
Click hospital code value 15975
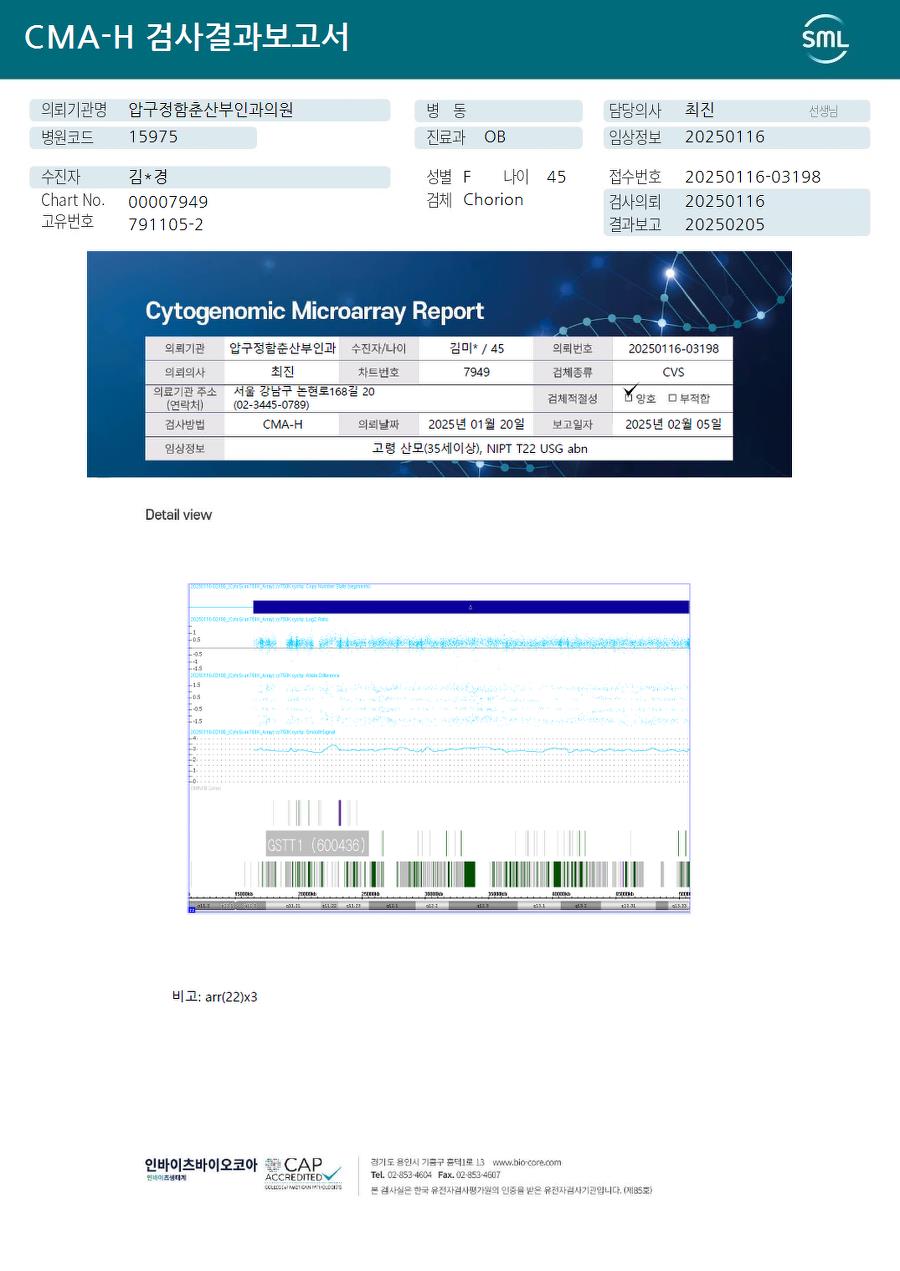coord(153,137)
